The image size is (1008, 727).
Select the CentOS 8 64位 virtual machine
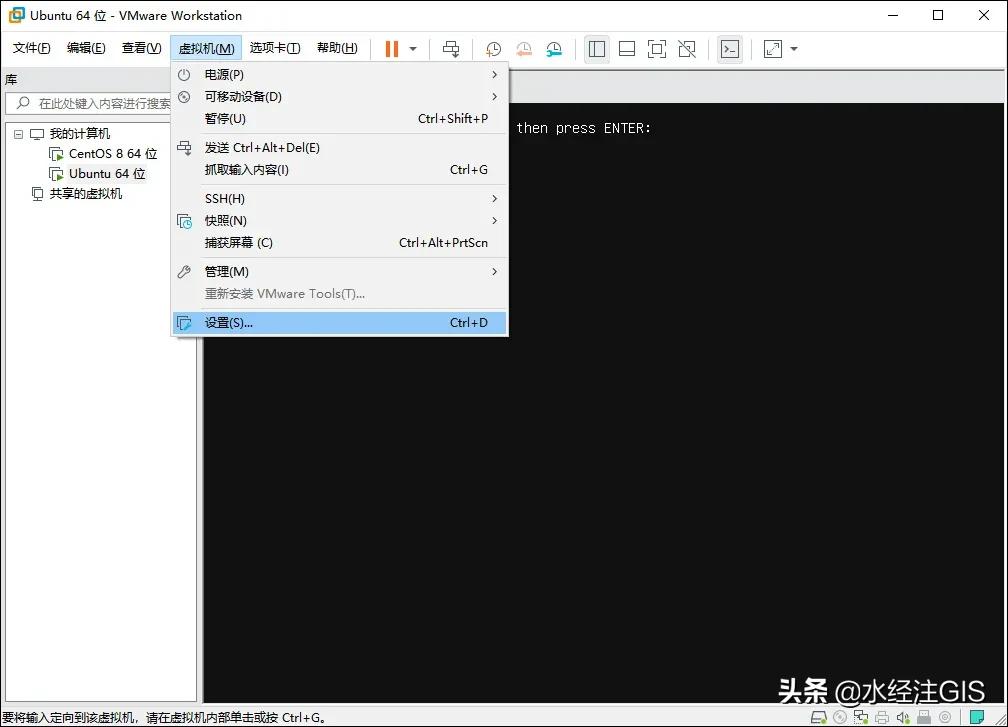pyautogui.click(x=110, y=153)
